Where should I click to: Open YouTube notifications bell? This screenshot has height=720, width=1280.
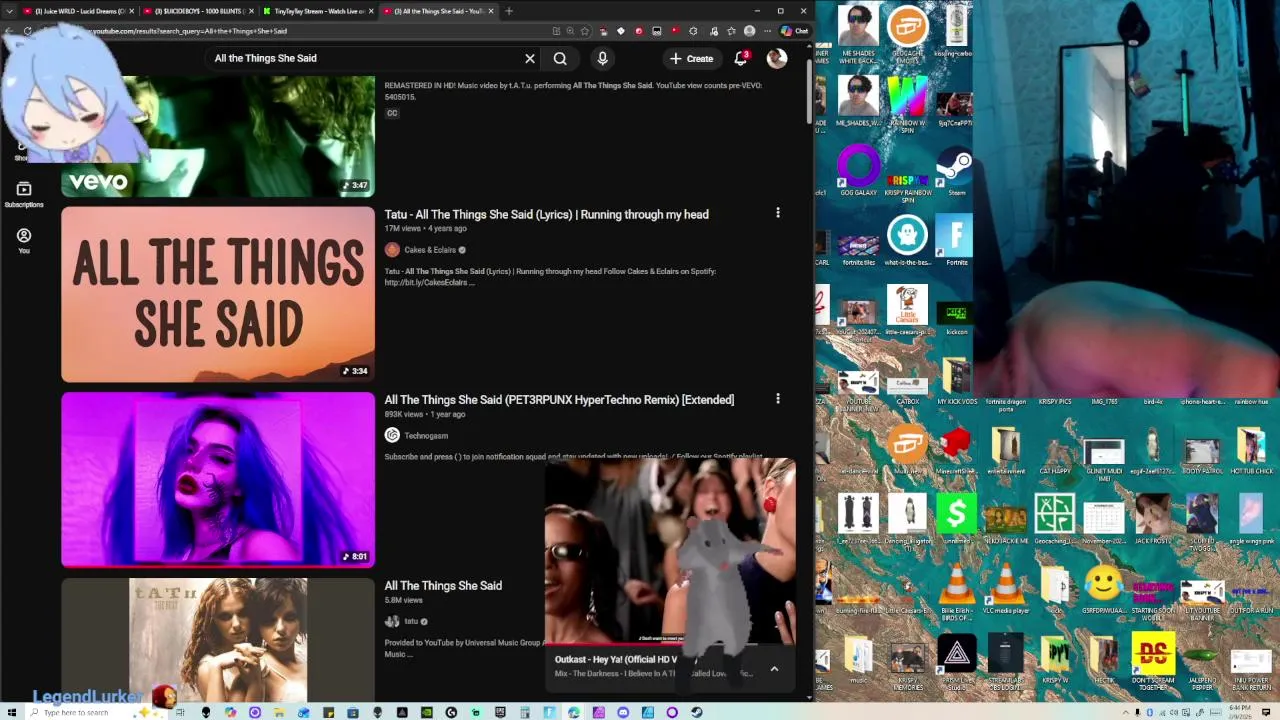(741, 58)
